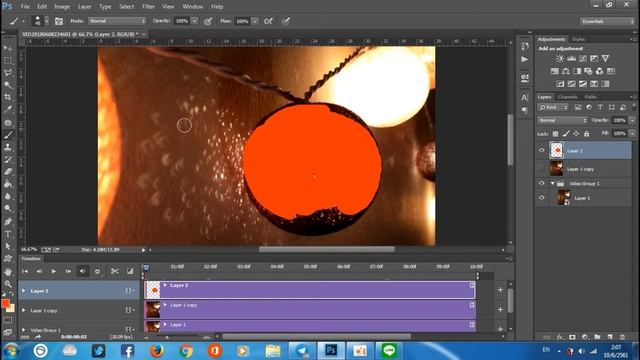
Task: Hide Video Group 1 in Layers panel
Action: (542, 183)
